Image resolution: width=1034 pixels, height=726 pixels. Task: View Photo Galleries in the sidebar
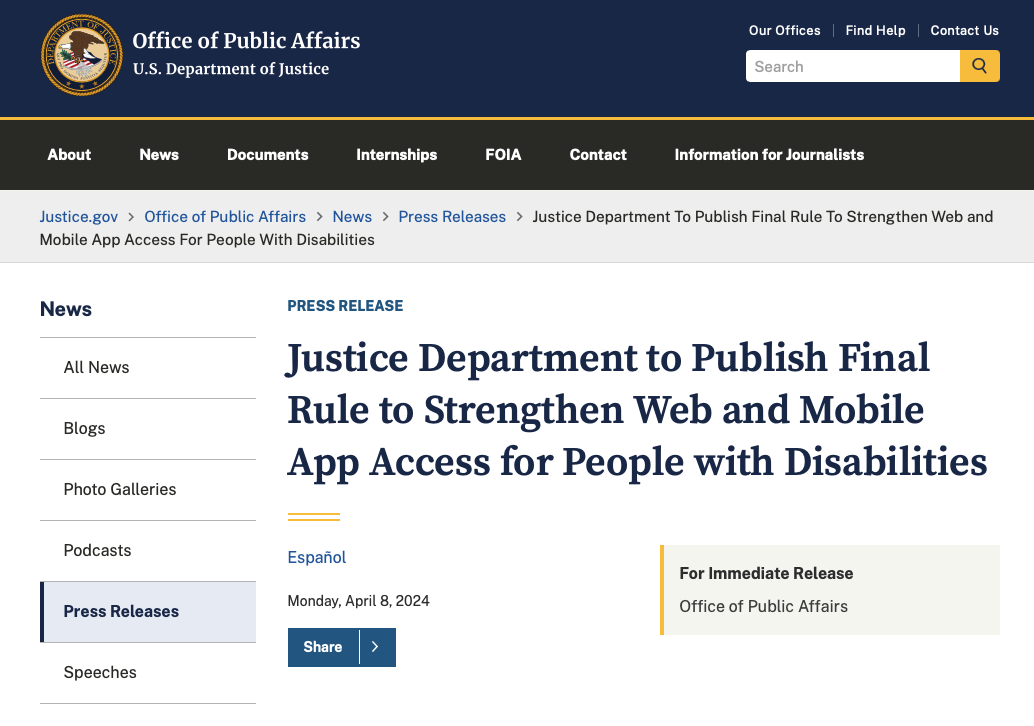tap(119, 489)
